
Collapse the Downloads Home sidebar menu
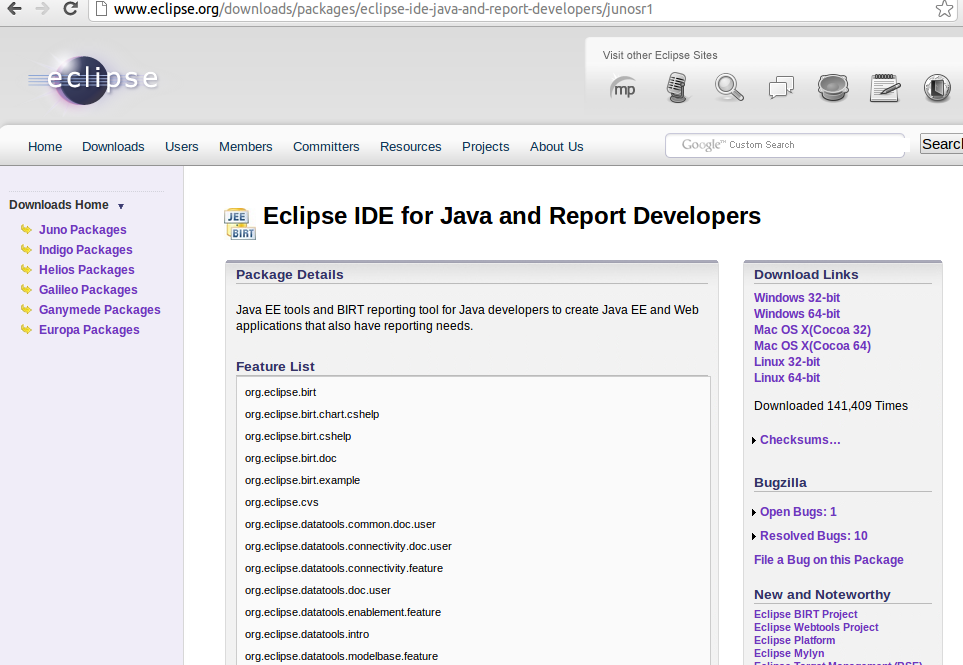121,206
